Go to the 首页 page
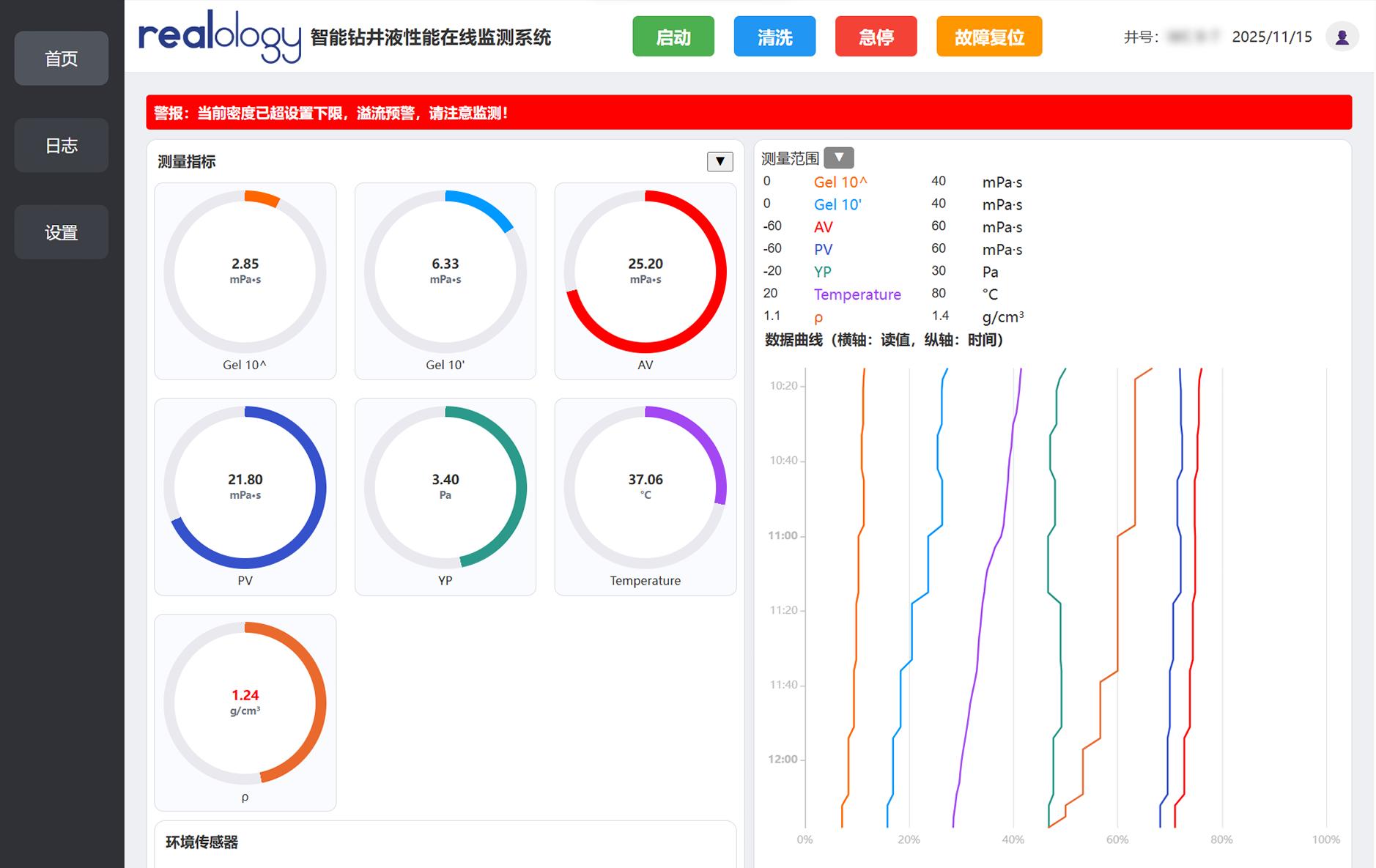1376x868 pixels. pyautogui.click(x=62, y=59)
